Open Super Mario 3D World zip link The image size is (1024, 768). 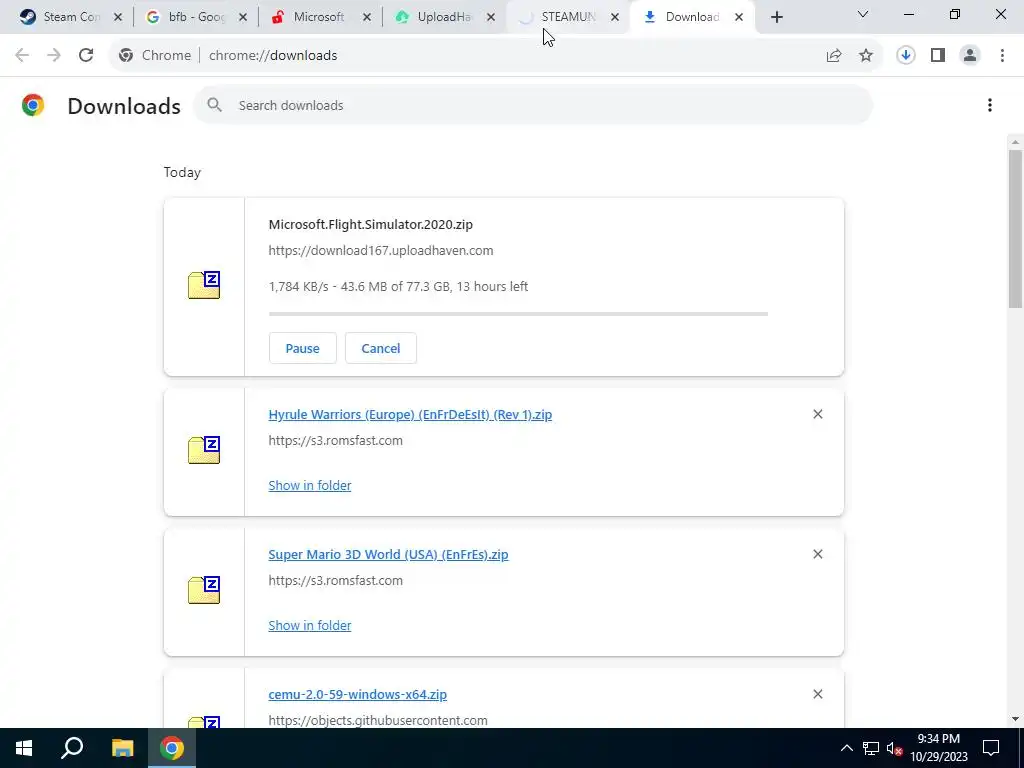click(388, 554)
